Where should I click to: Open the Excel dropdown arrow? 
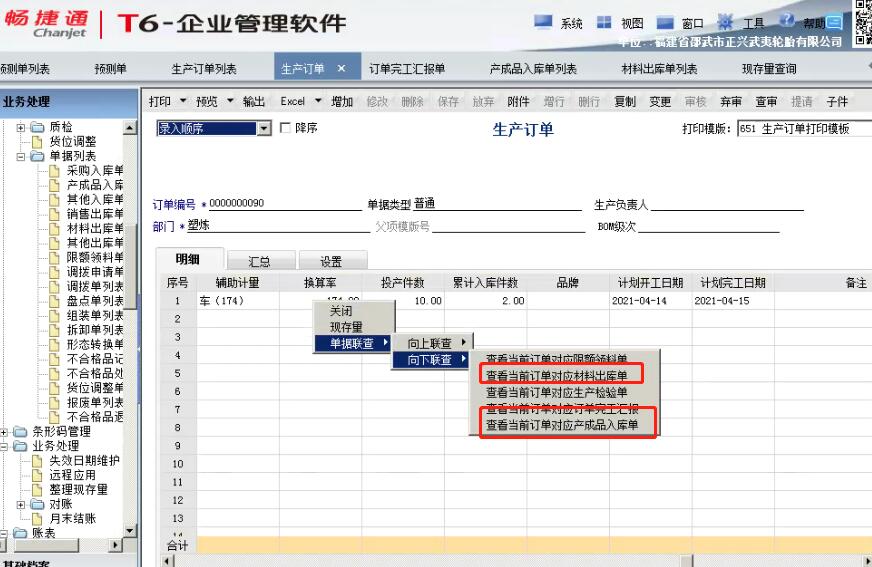tap(318, 101)
